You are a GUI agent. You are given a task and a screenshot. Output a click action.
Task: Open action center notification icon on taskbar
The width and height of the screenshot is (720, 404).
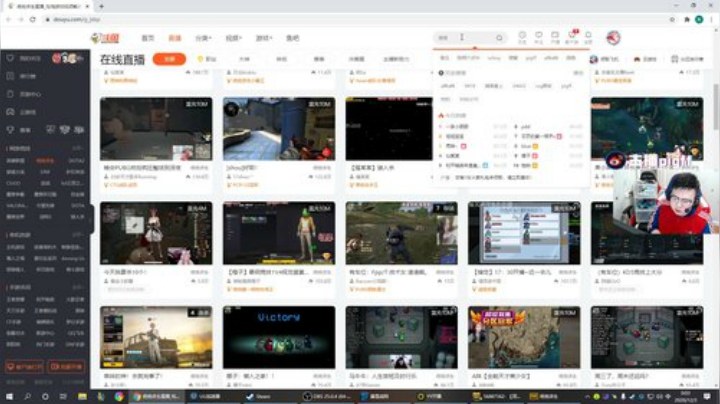point(707,396)
